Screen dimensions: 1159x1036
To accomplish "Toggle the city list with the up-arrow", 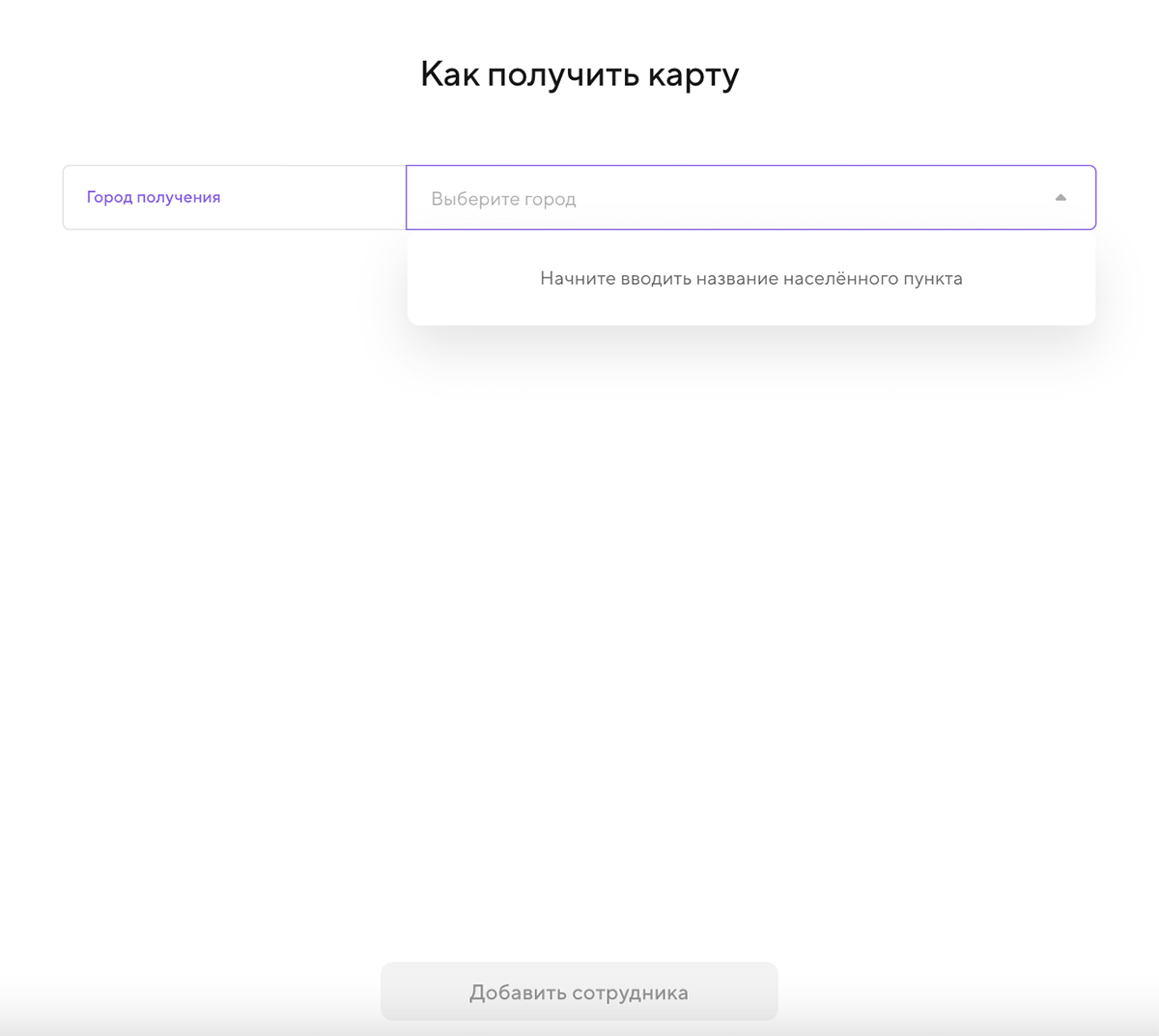I will [x=1060, y=198].
